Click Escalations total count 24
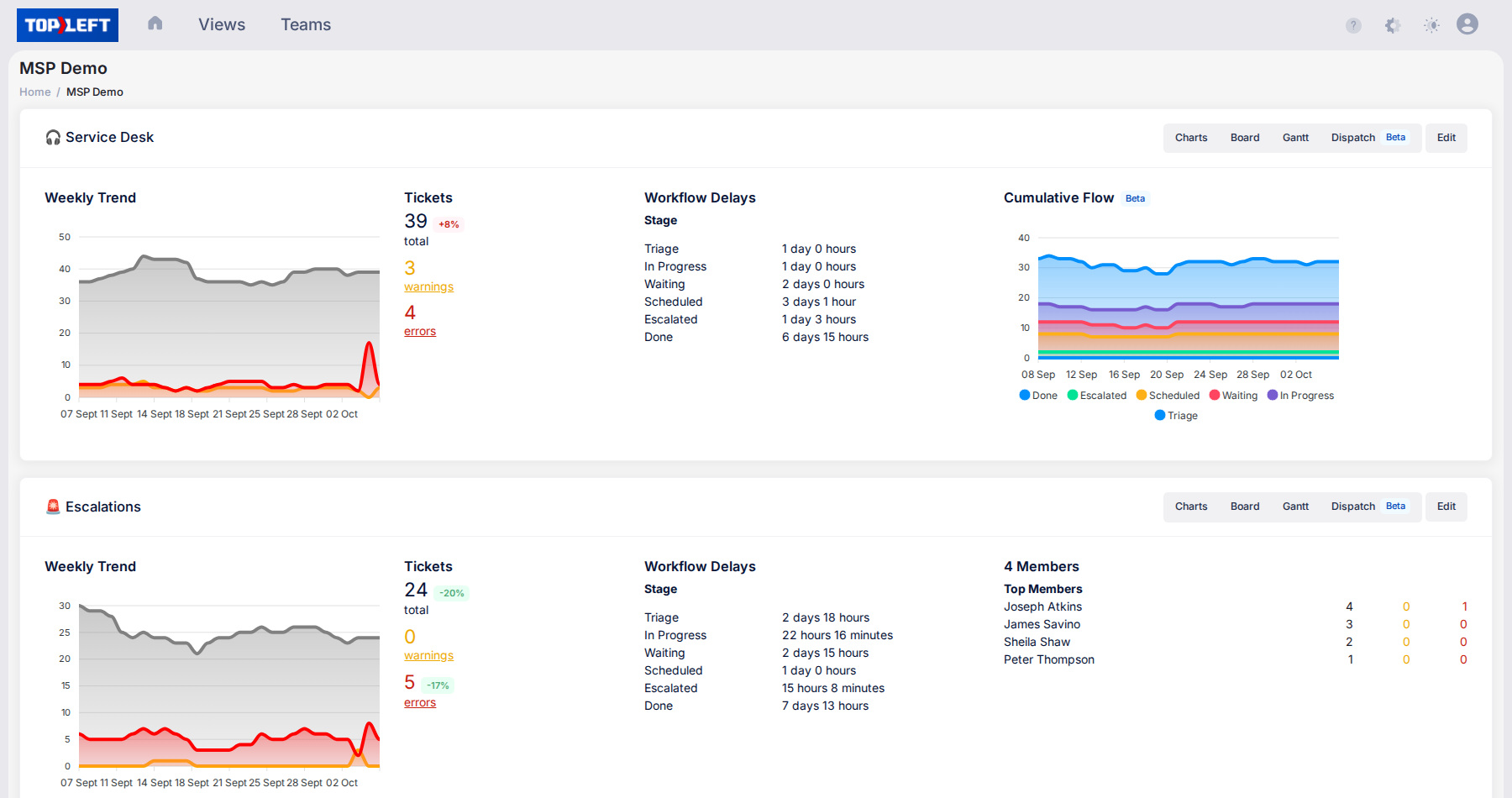The image size is (1512, 798). pyautogui.click(x=416, y=590)
